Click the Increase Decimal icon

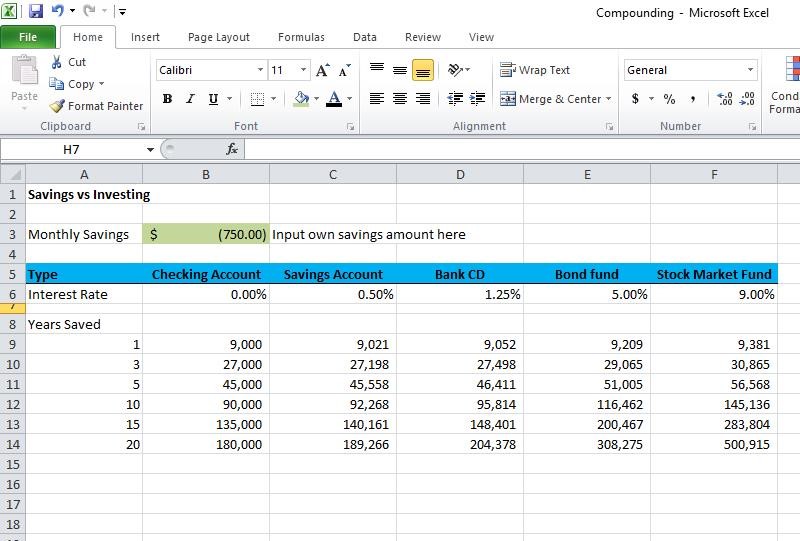pyautogui.click(x=724, y=99)
